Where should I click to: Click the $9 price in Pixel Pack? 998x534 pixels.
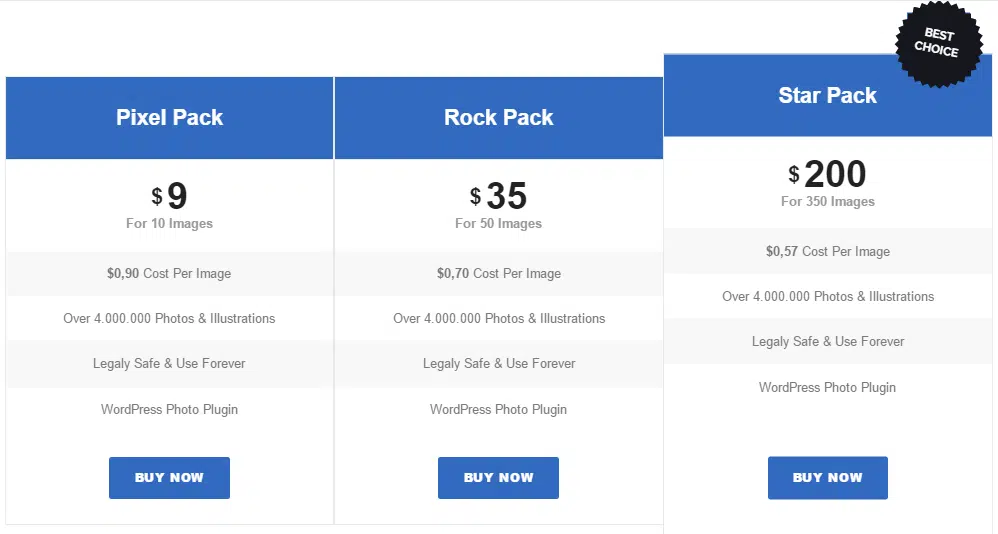click(x=169, y=195)
